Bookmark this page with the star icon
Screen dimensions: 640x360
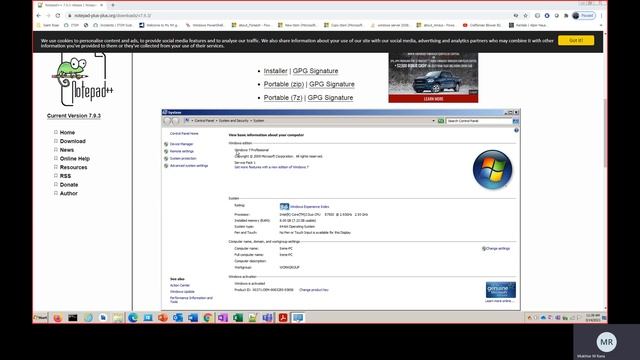coord(525,16)
